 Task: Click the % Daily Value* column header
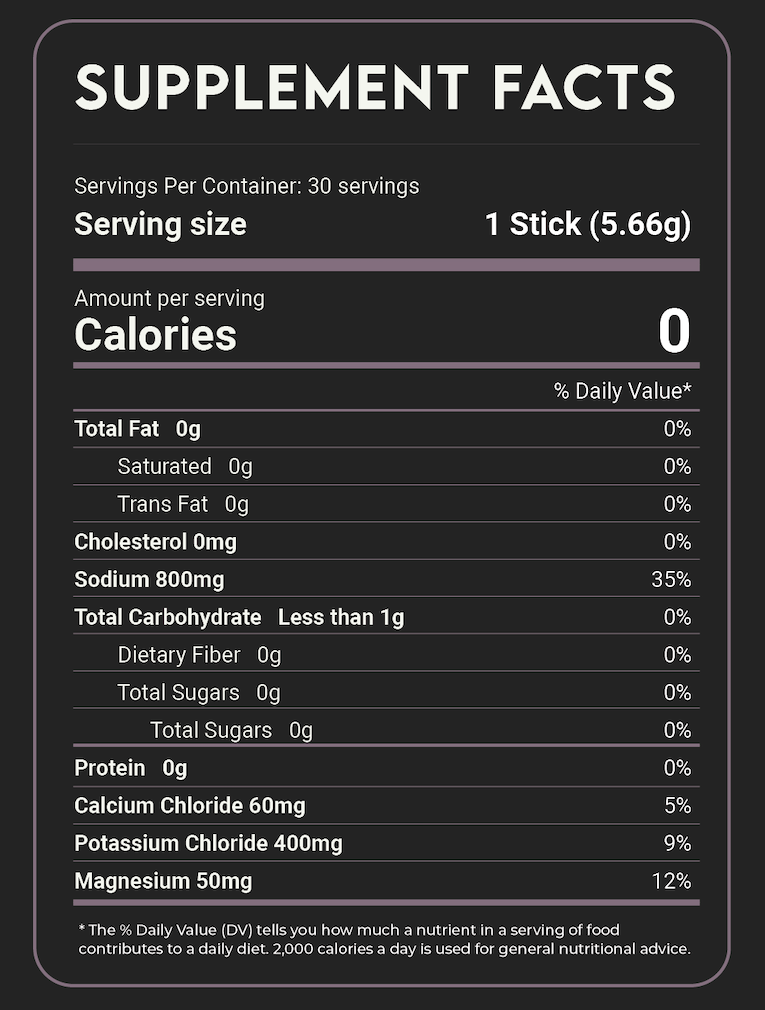coord(622,391)
